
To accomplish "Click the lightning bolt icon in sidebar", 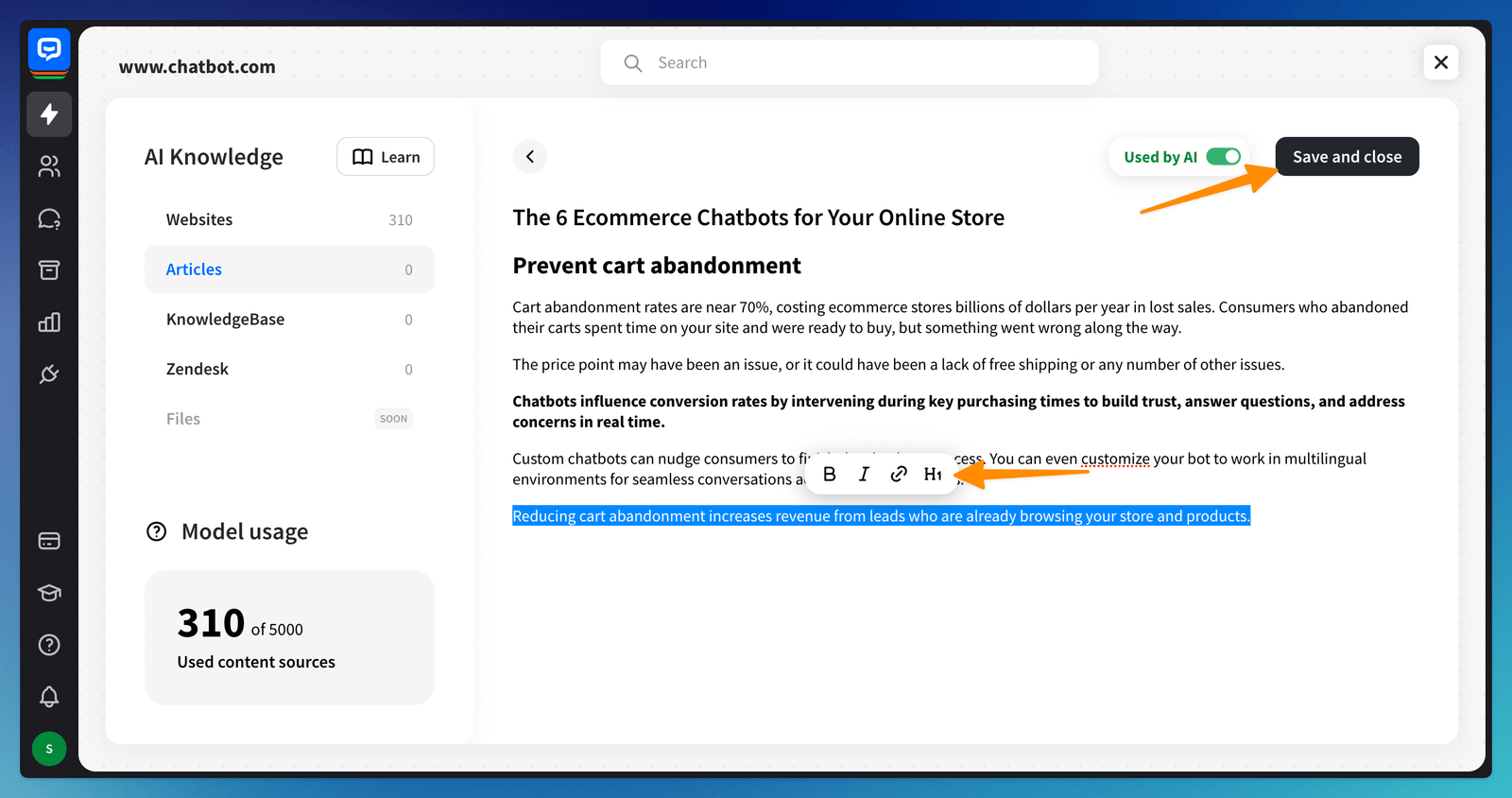I will click(49, 114).
